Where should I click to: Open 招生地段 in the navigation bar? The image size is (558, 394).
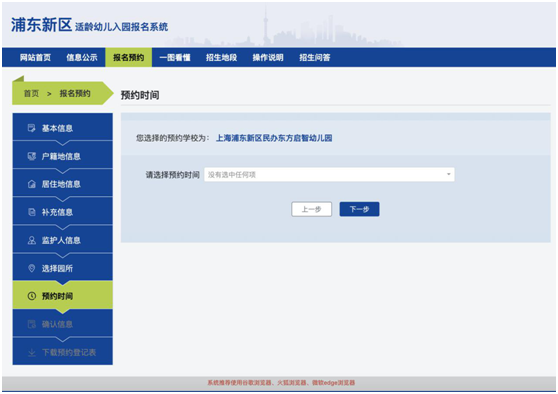pos(221,58)
